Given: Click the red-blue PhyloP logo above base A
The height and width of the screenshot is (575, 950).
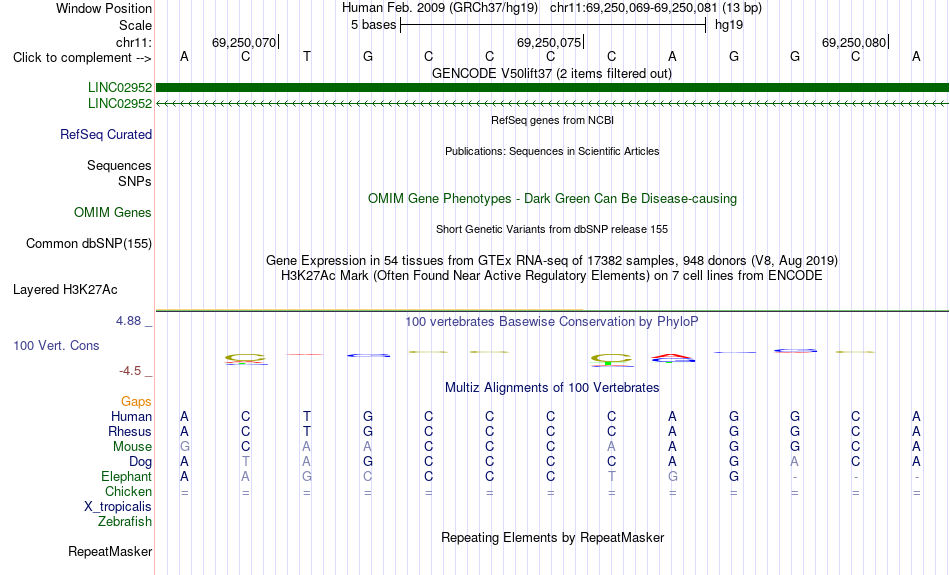Looking at the screenshot, I should [x=673, y=358].
